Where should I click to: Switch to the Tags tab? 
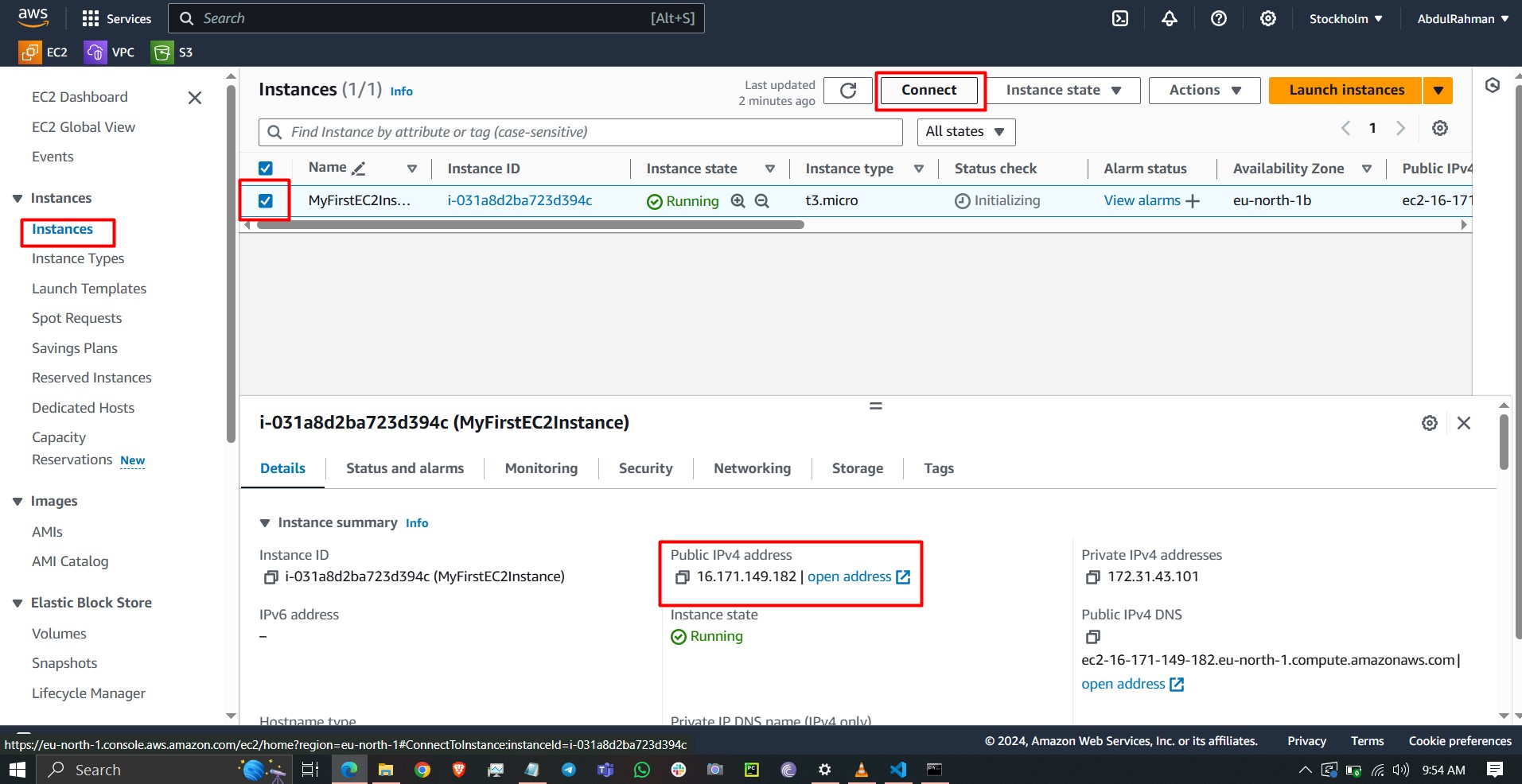(939, 468)
